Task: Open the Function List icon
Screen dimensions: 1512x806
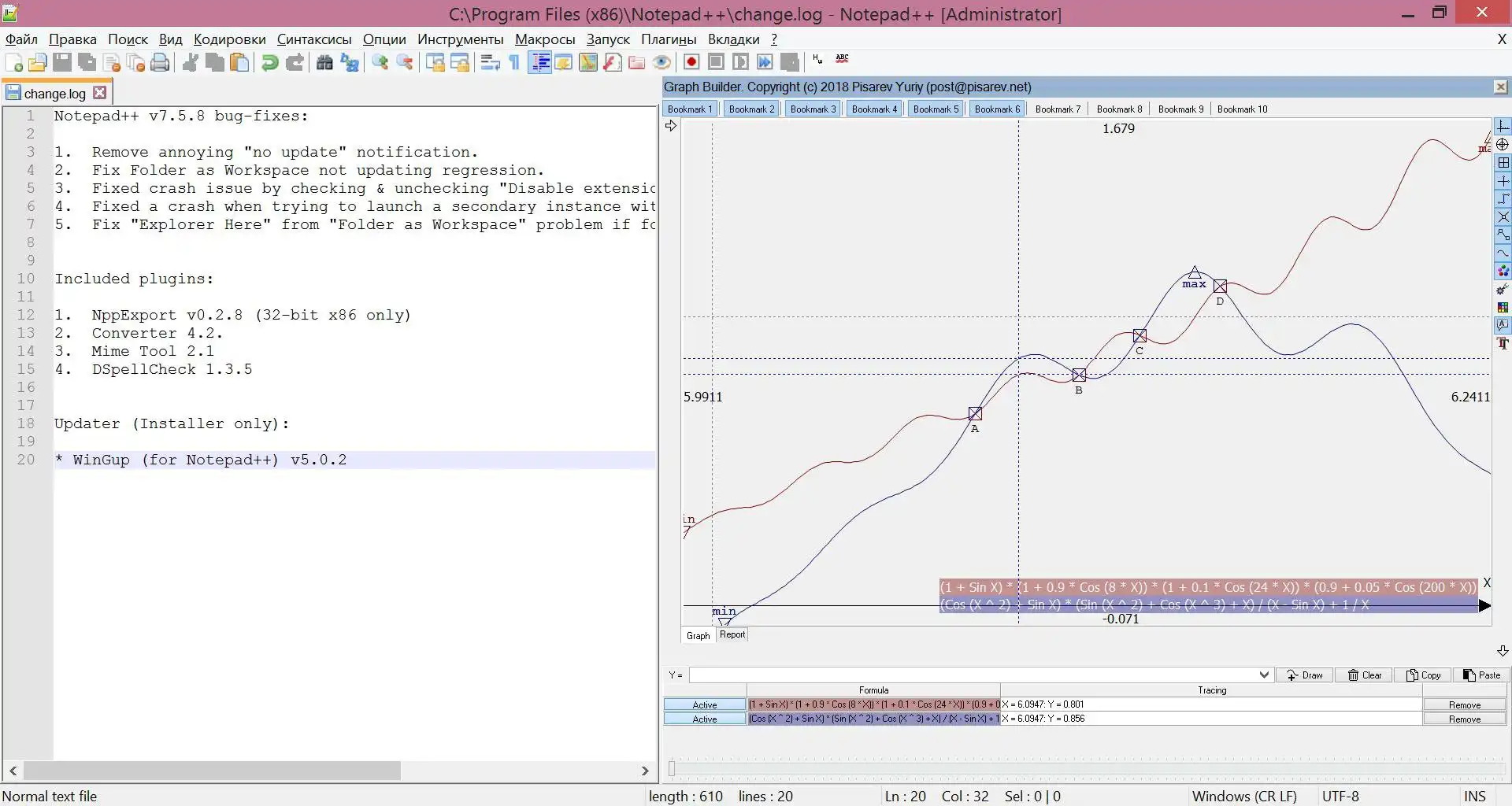Action: pyautogui.click(x=613, y=63)
